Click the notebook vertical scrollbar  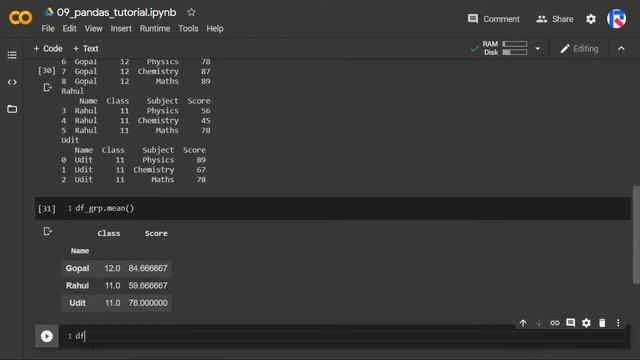pos(636,235)
